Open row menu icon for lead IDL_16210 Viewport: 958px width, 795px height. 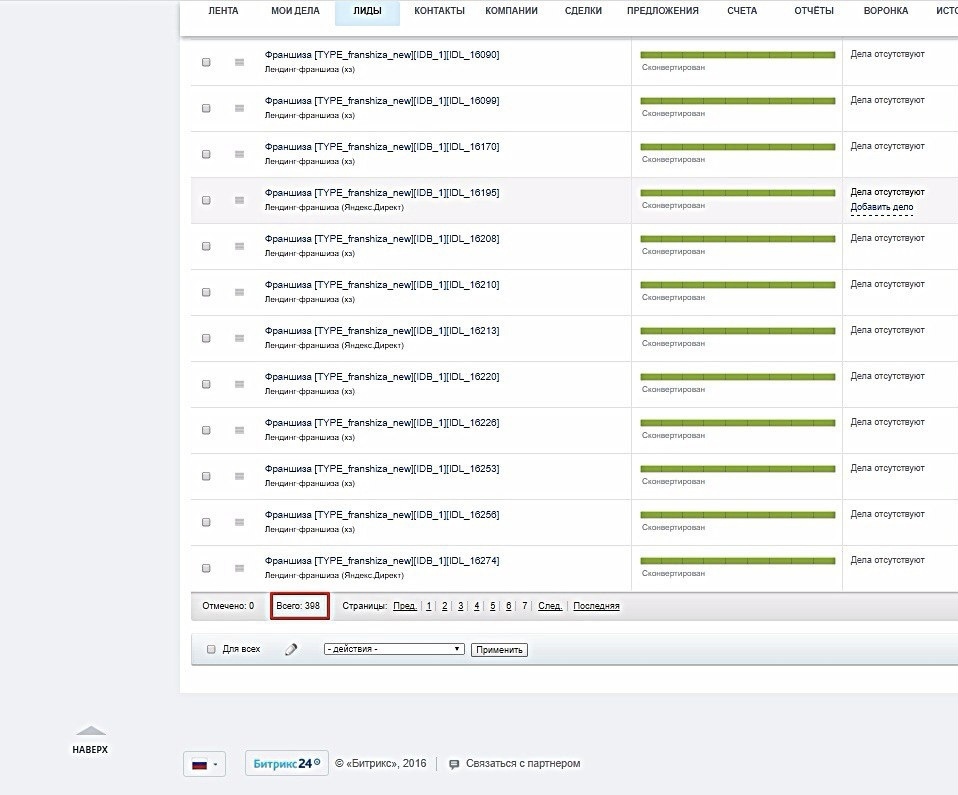tap(240, 292)
